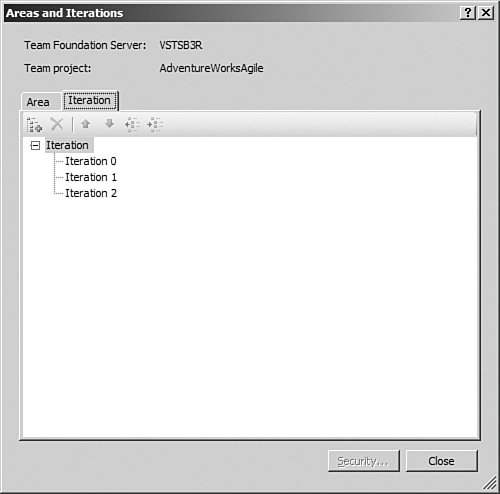
Task: Click the Close button
Action: pyautogui.click(x=441, y=461)
